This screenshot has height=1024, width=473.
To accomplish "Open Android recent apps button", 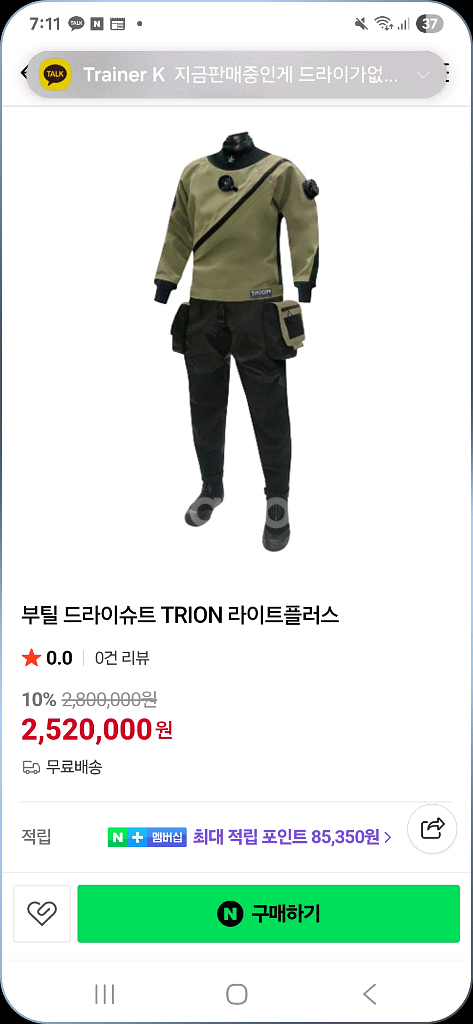I will (105, 994).
